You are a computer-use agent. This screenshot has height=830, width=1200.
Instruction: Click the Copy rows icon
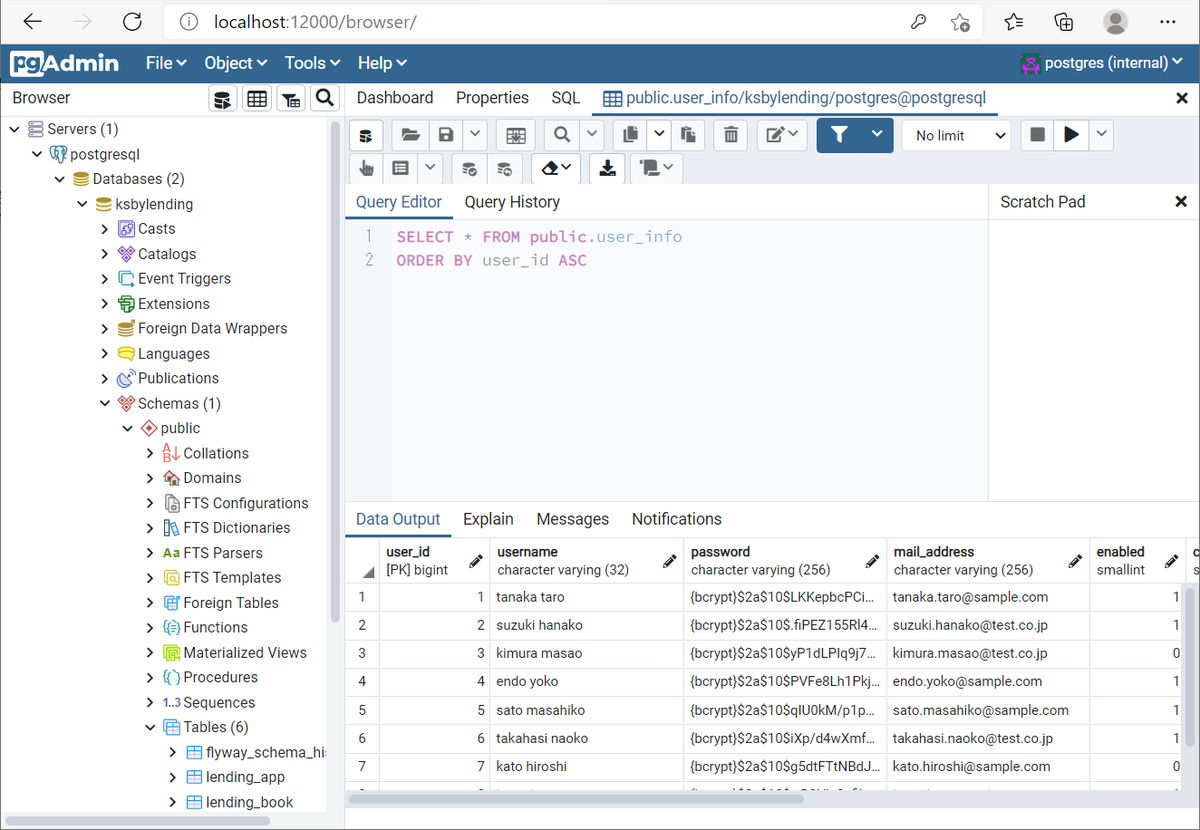630,135
